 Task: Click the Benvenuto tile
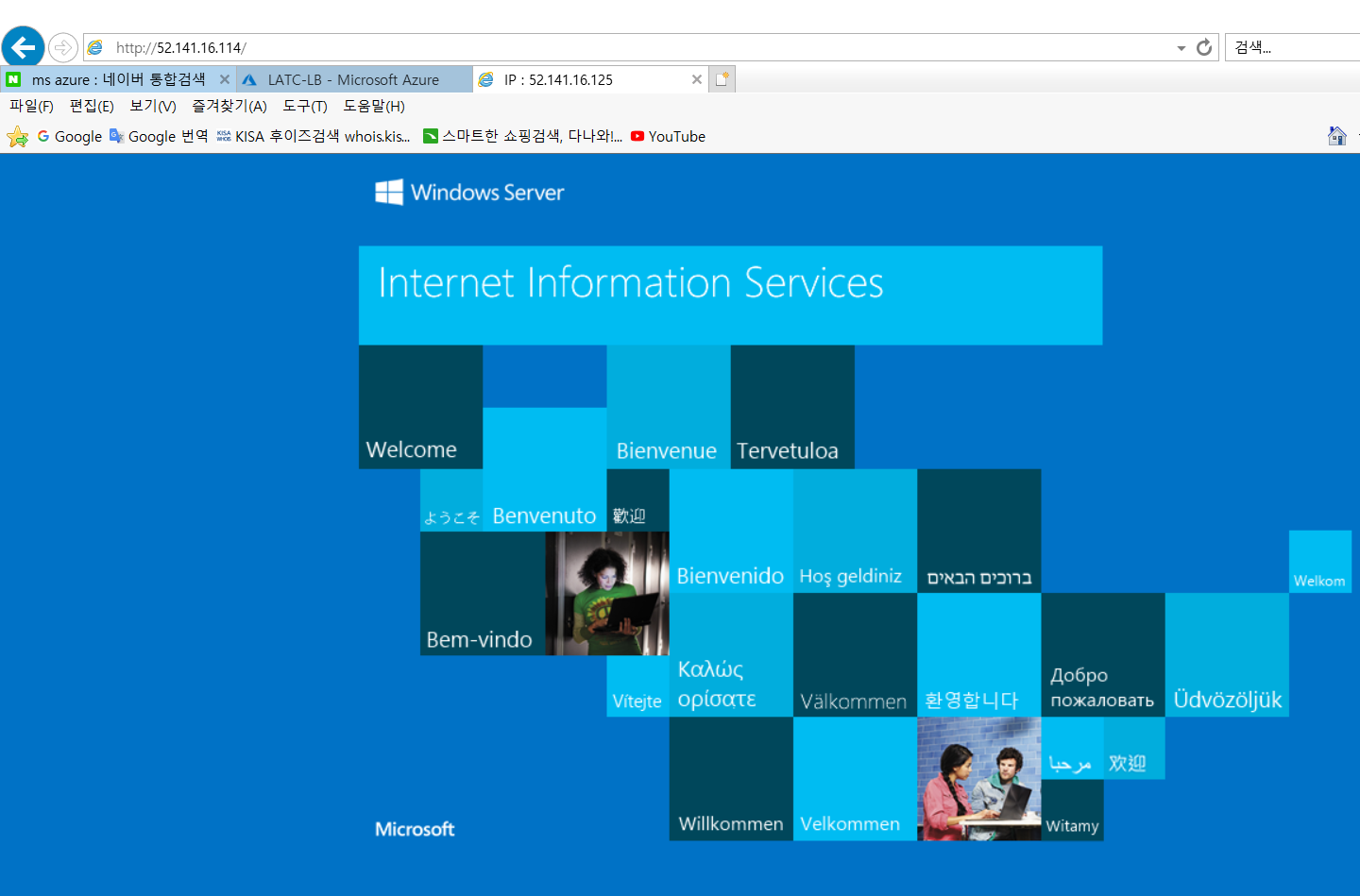point(544,469)
